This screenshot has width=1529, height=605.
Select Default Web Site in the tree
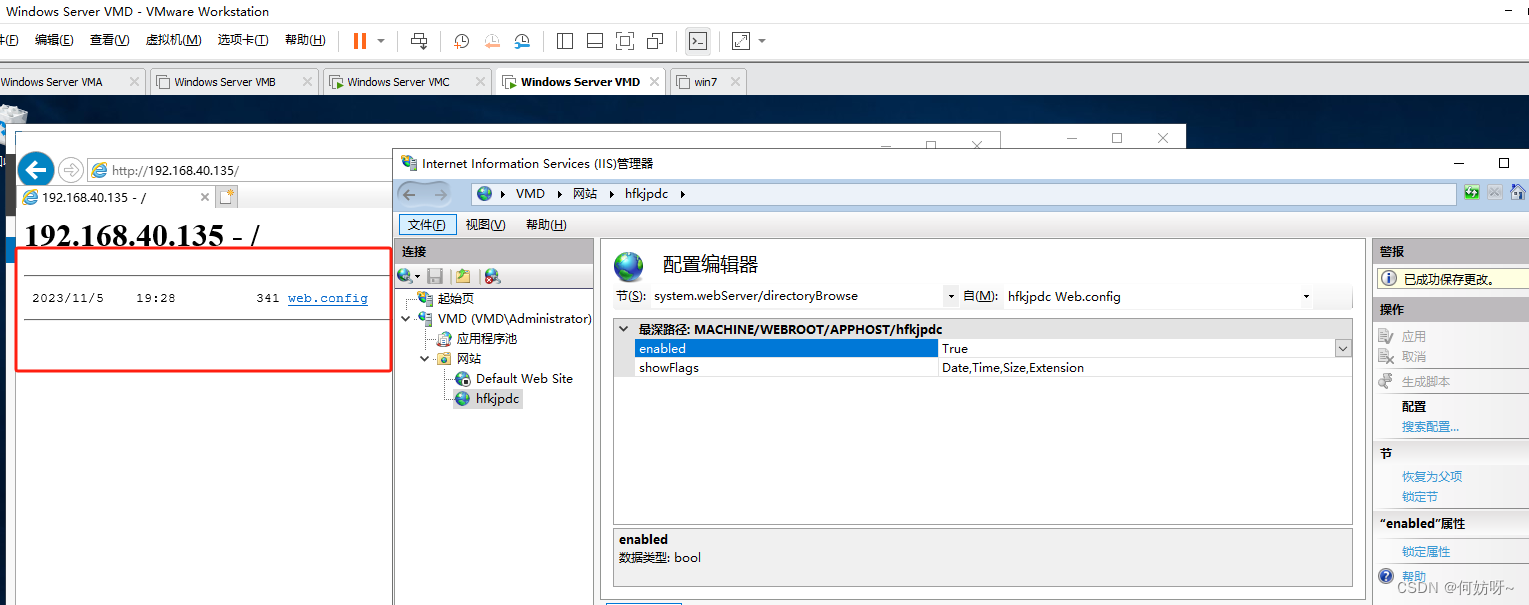[524, 379]
